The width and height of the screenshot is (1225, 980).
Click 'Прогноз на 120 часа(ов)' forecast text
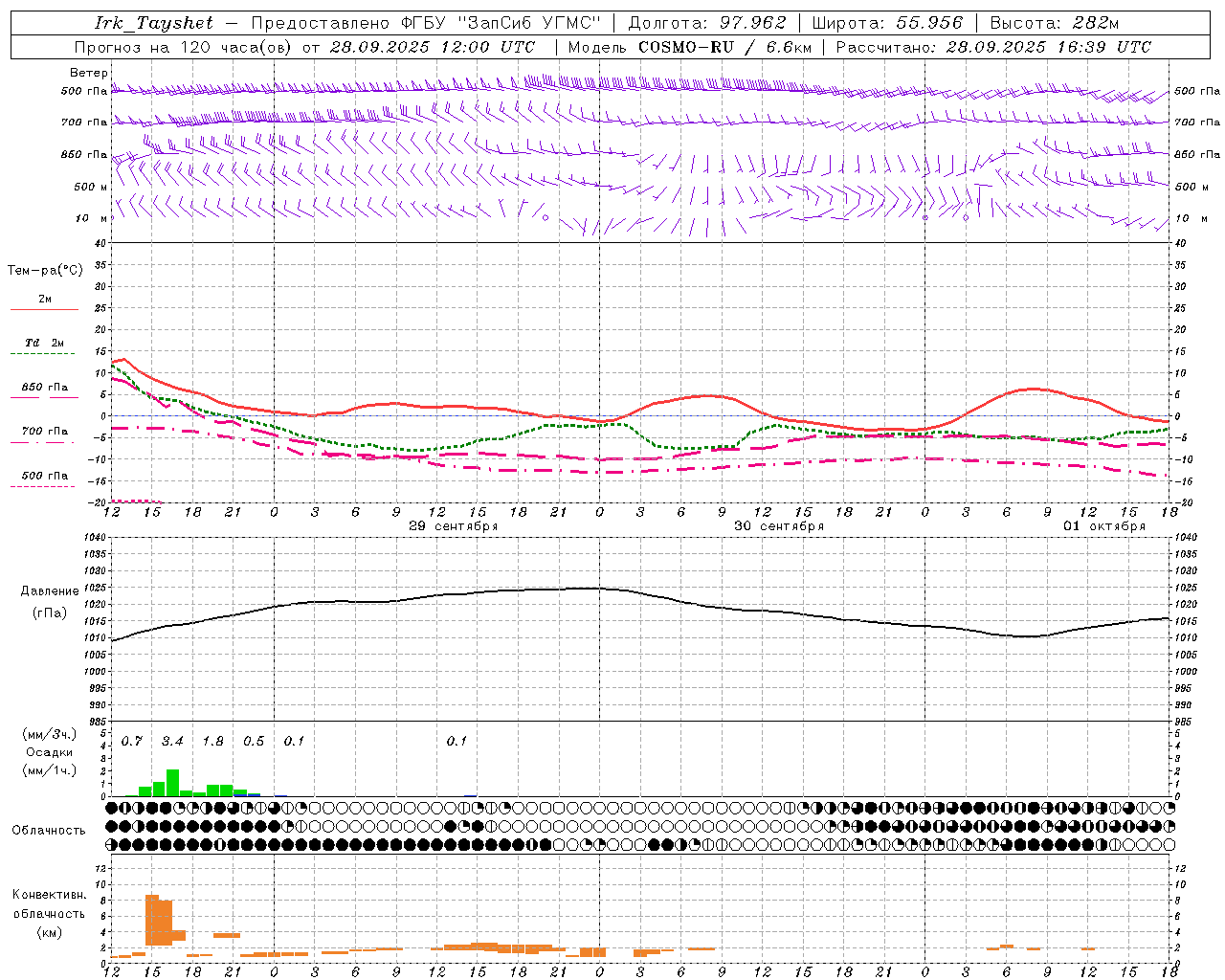(x=183, y=47)
